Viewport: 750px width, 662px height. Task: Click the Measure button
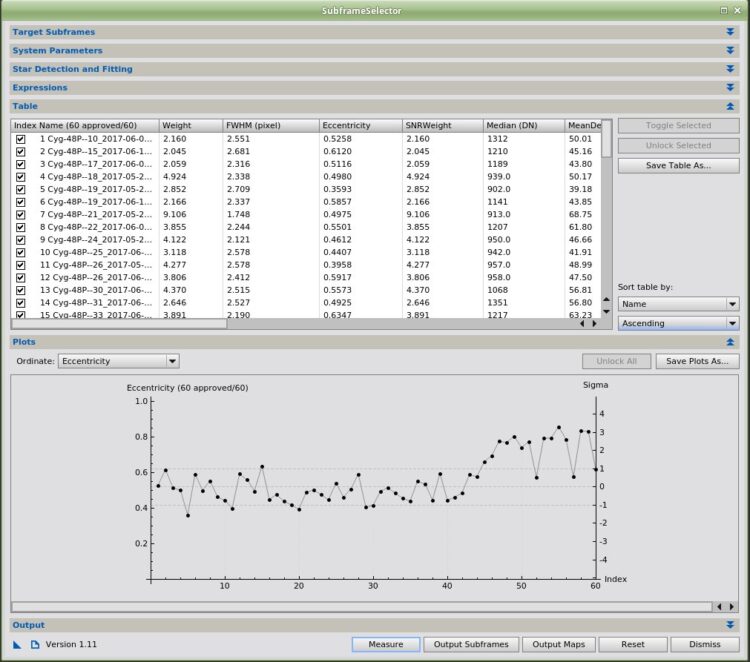[386, 644]
